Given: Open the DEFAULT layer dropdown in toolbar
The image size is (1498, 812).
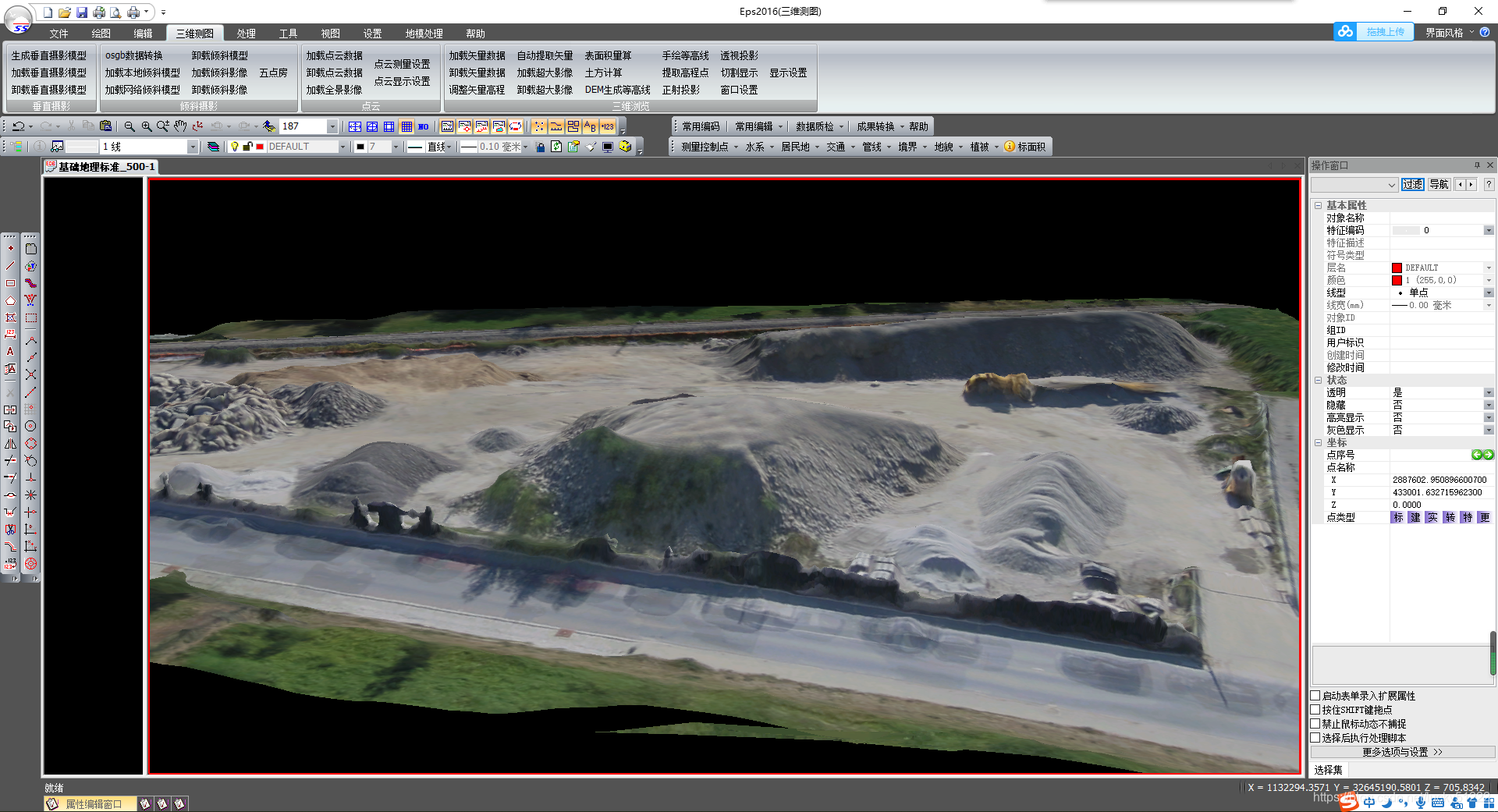Looking at the screenshot, I should click(x=342, y=147).
